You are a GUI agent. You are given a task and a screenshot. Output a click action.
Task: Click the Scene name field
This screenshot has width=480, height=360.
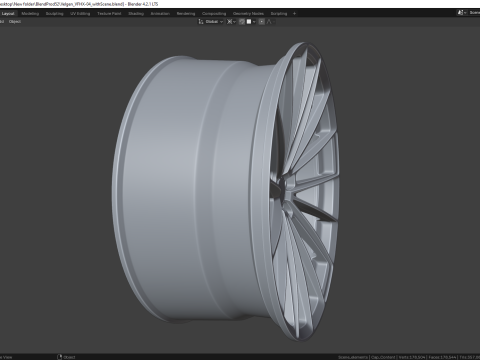click(474, 13)
